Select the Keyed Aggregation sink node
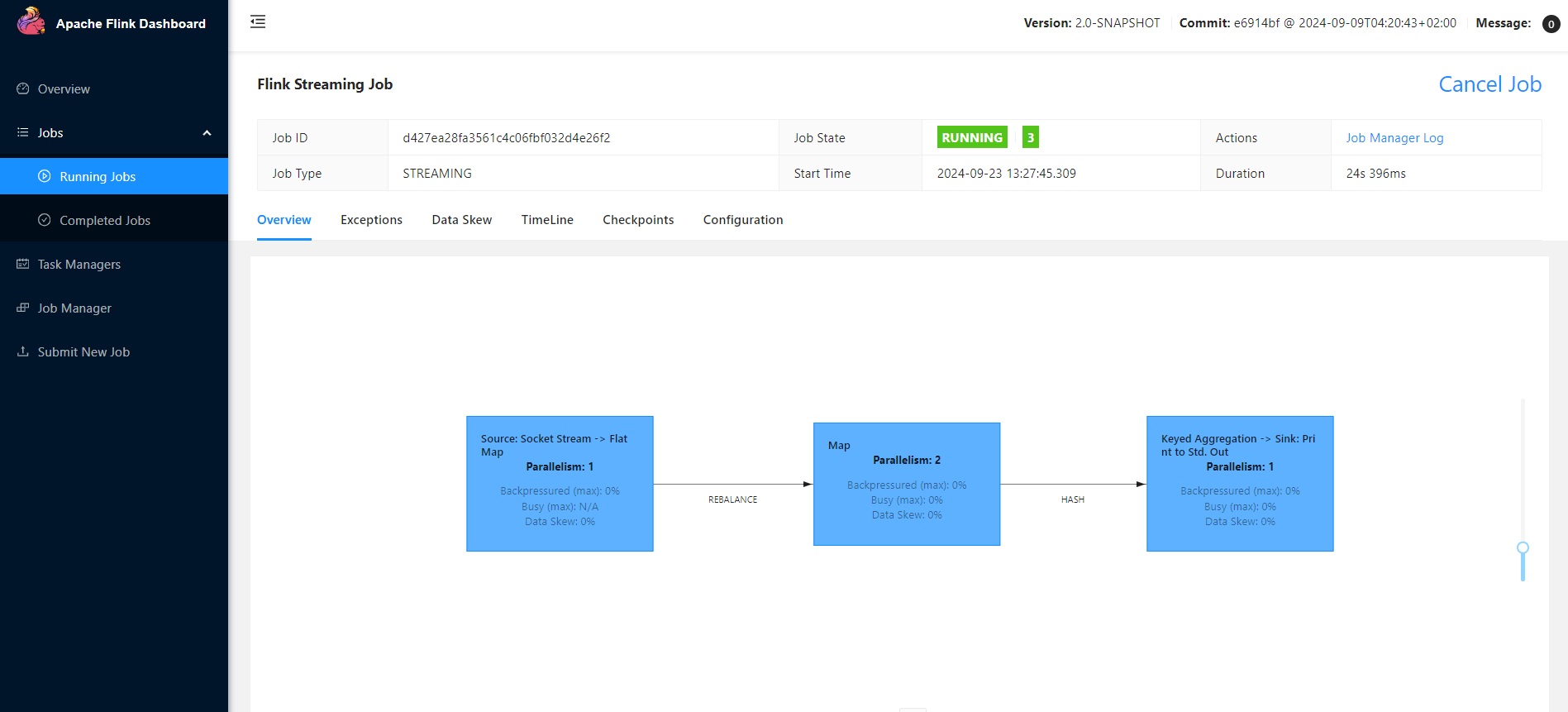Screen dimensions: 1568x712 pyautogui.click(x=1240, y=484)
